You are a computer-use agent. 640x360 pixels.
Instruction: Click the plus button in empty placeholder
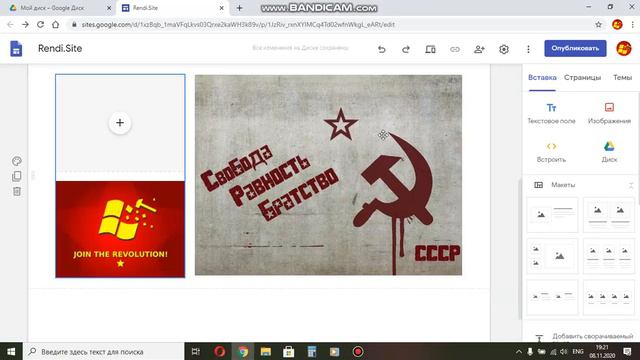120,123
